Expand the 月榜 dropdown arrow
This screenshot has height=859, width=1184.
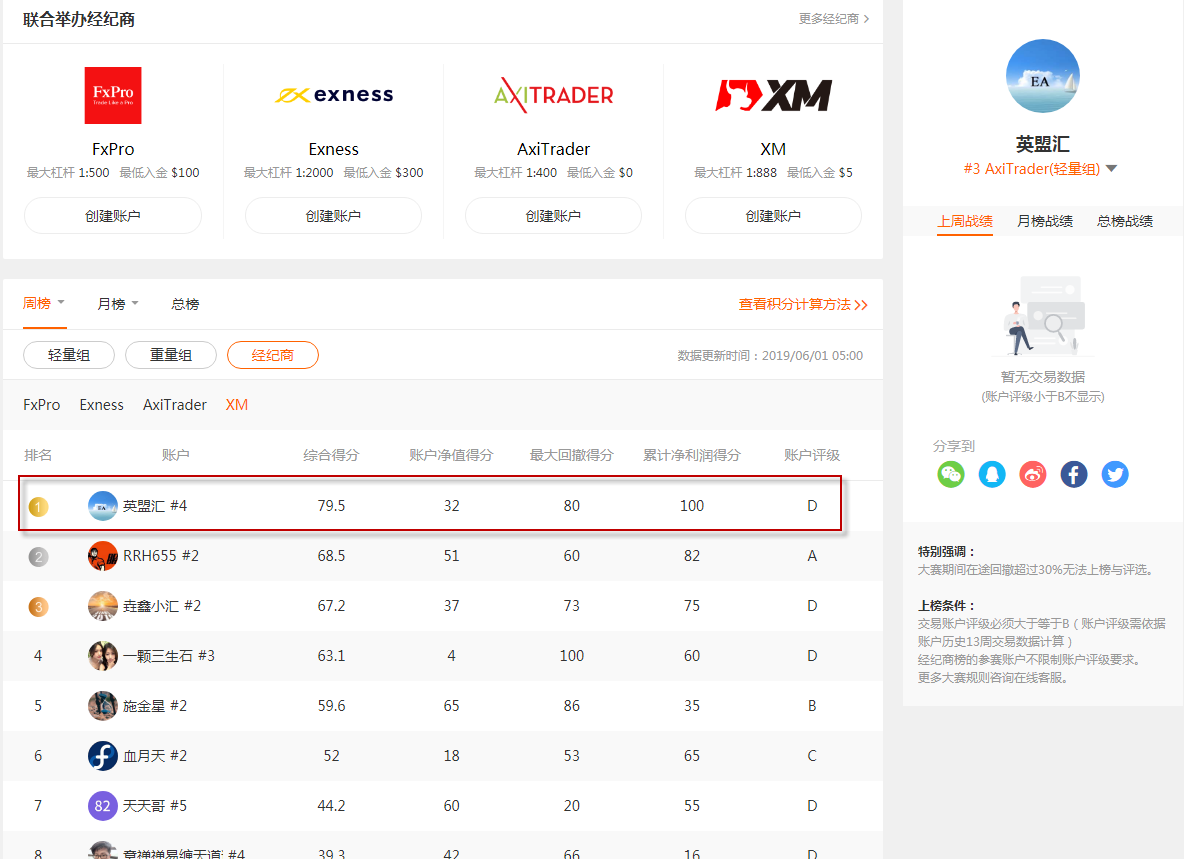(135, 303)
